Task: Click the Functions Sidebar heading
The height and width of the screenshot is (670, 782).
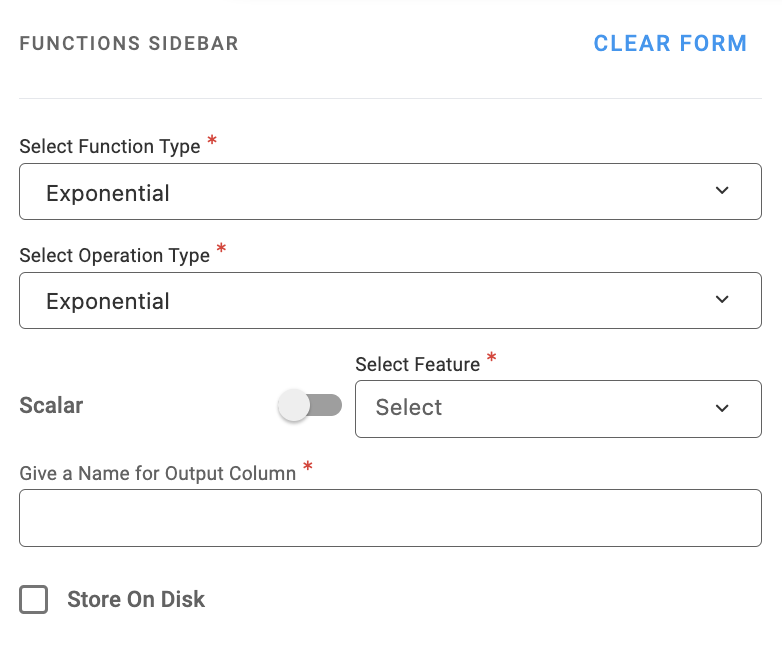Action: pos(129,44)
